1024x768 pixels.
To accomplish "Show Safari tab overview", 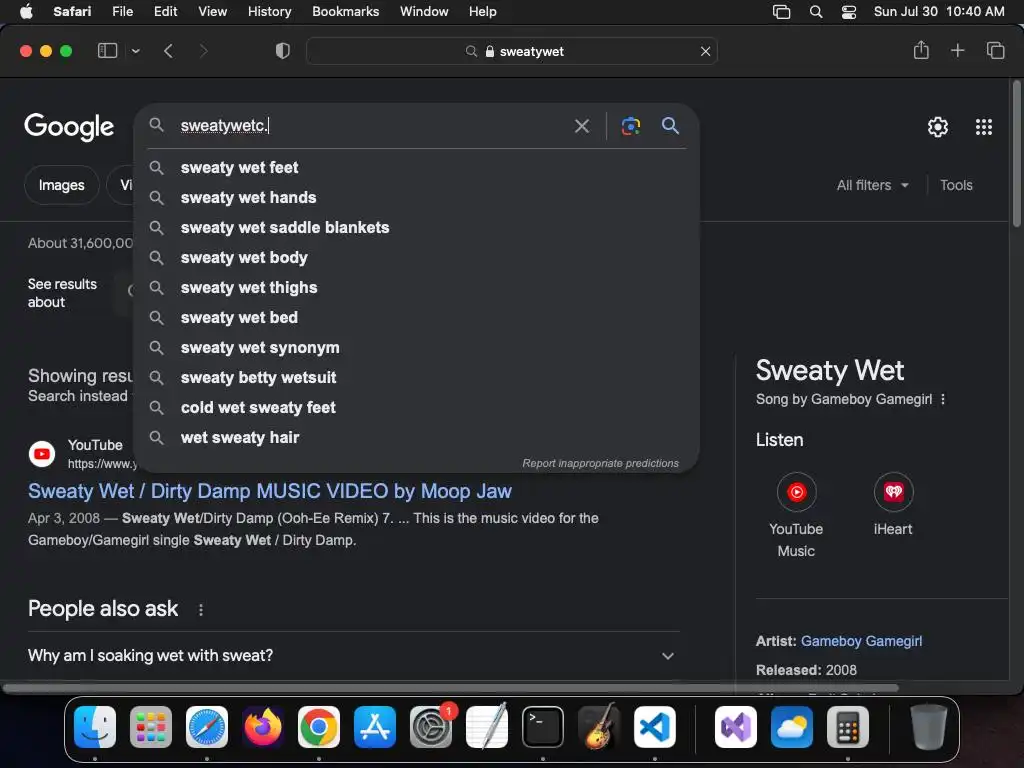I will (995, 50).
